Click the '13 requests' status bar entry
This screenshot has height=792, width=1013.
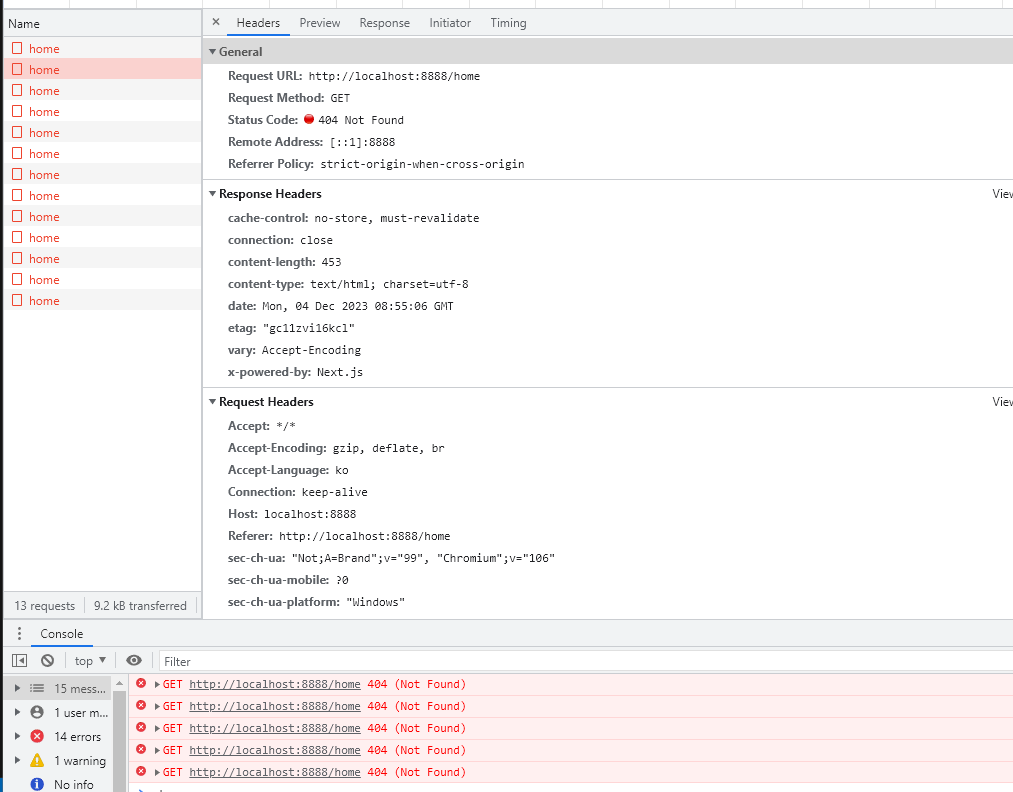(45, 606)
